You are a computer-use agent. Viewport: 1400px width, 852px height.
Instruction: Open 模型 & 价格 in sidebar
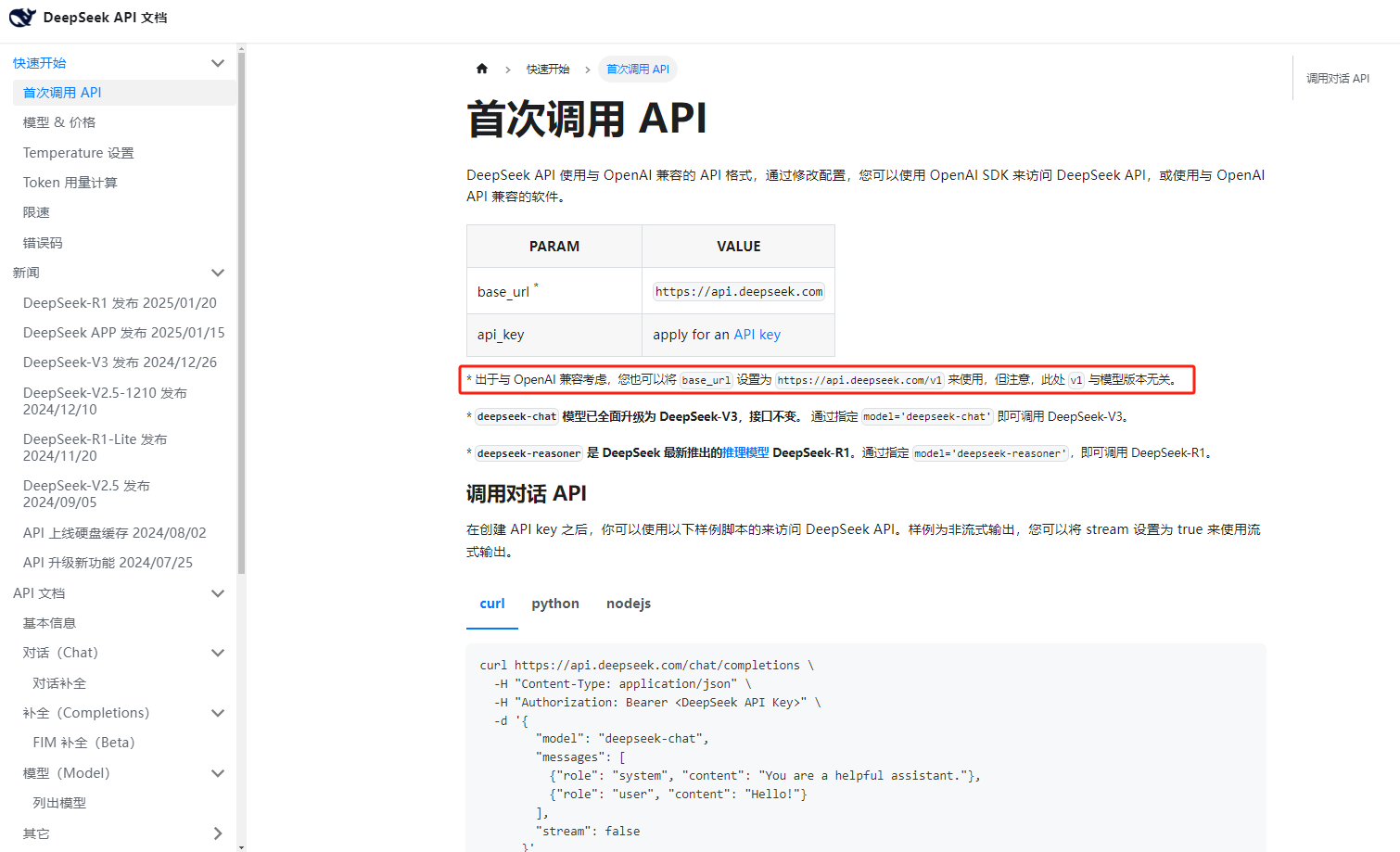59,122
